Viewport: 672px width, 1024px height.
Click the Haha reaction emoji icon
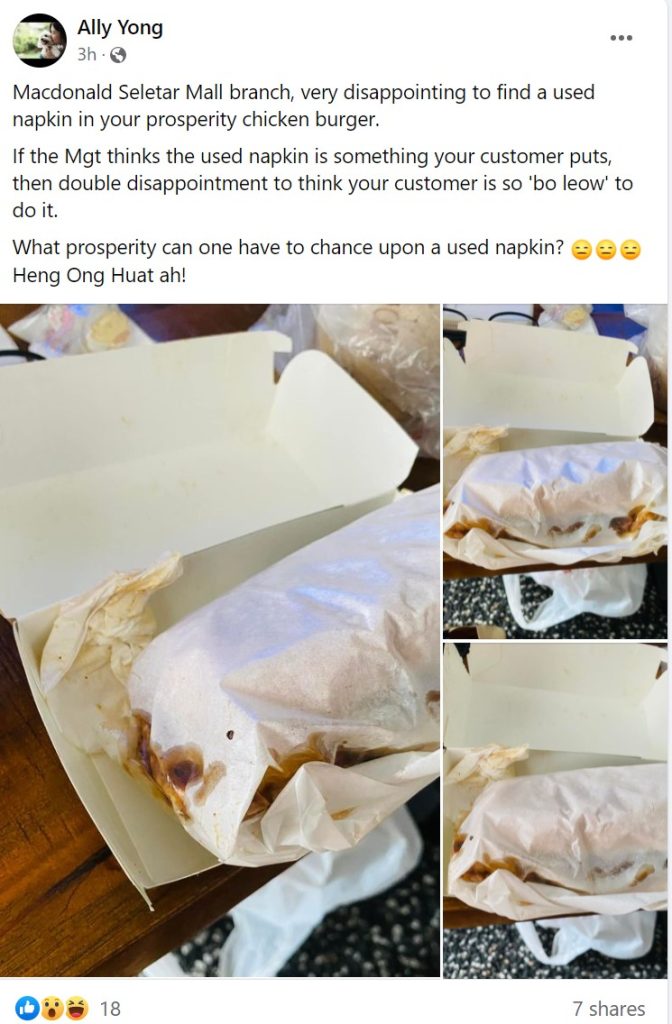(77, 1008)
